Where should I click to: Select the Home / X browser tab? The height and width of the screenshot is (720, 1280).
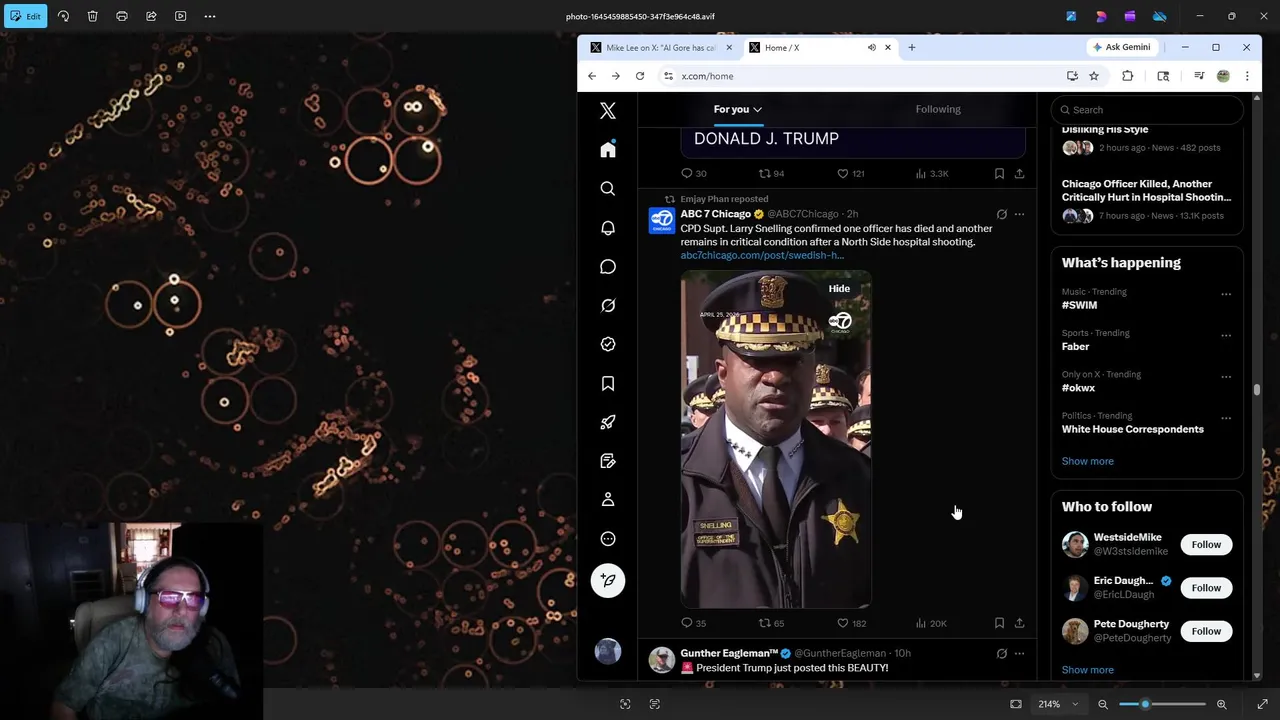pyautogui.click(x=820, y=48)
